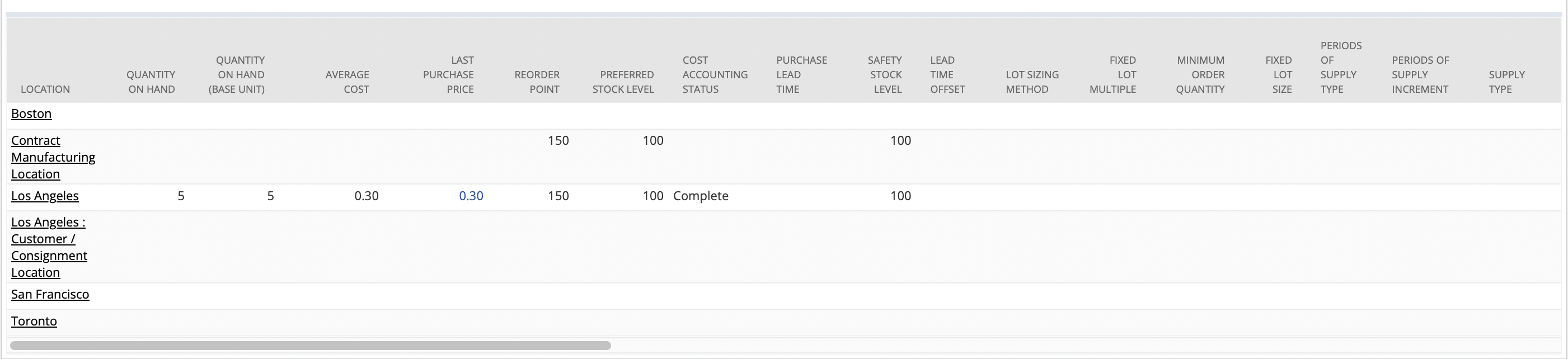Click the Last Purchase Price column header
Viewport: 1568px width, 359px height.
(448, 75)
